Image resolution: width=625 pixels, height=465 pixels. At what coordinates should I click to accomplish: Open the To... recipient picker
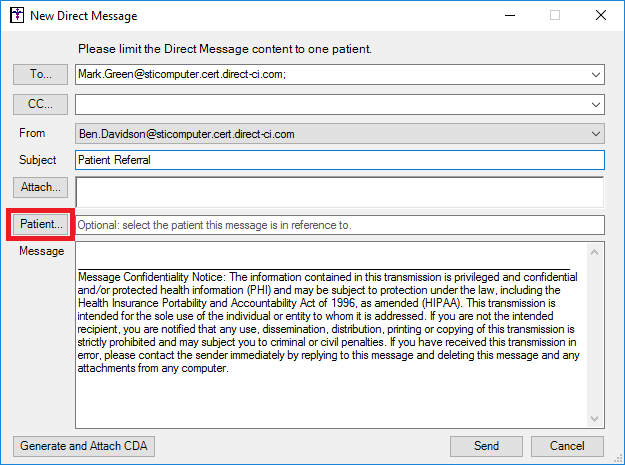click(40, 74)
